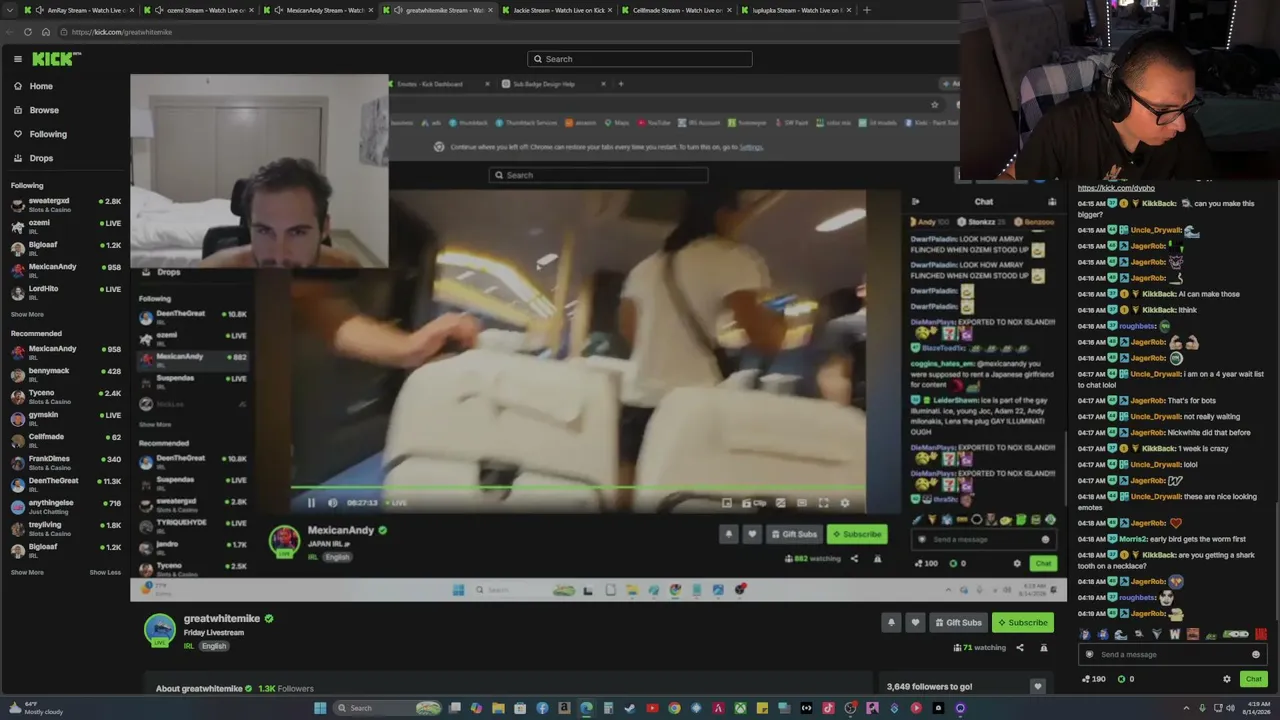Screen dimensions: 1280x720
Task: Open chat settings gear
Action: [x=1227, y=680]
